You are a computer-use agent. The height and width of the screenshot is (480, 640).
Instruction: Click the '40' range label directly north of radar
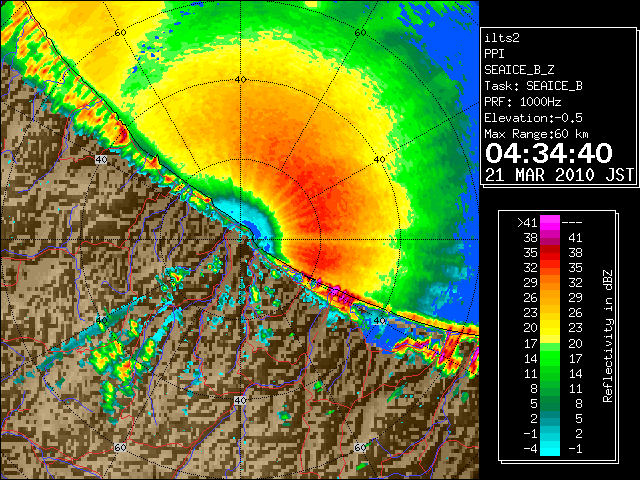(x=240, y=80)
